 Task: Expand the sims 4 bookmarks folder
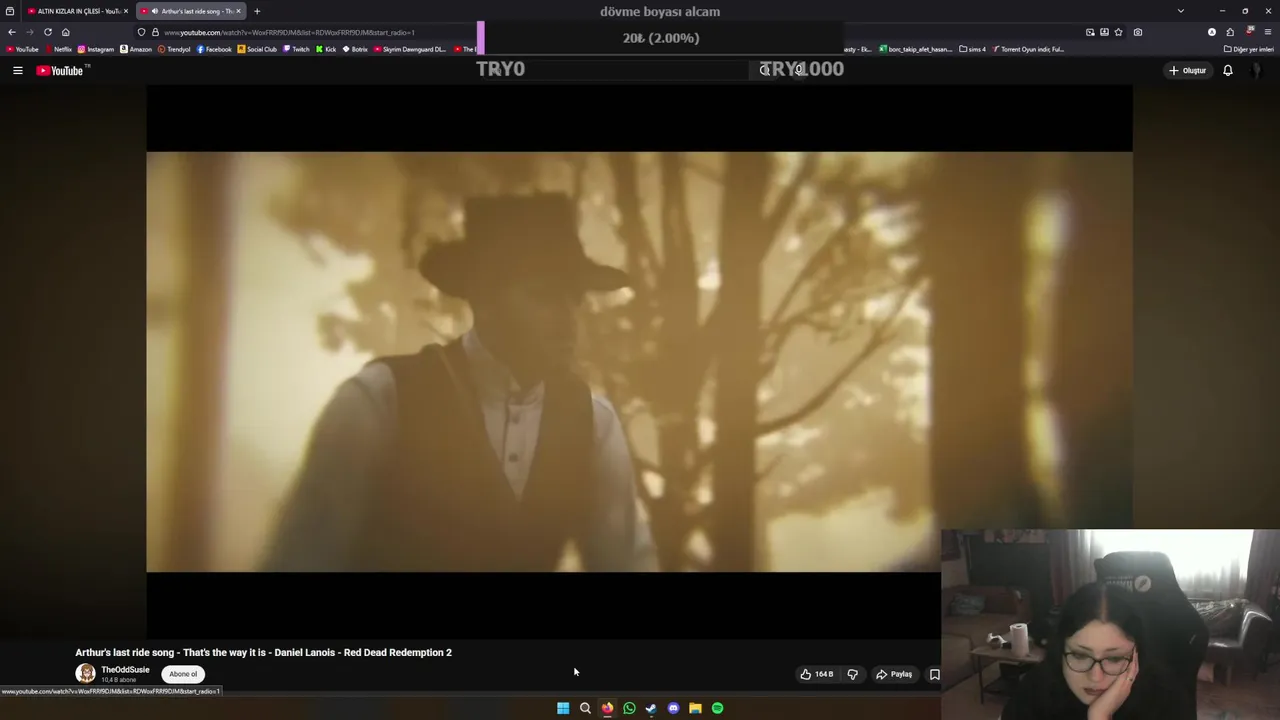[x=972, y=49]
